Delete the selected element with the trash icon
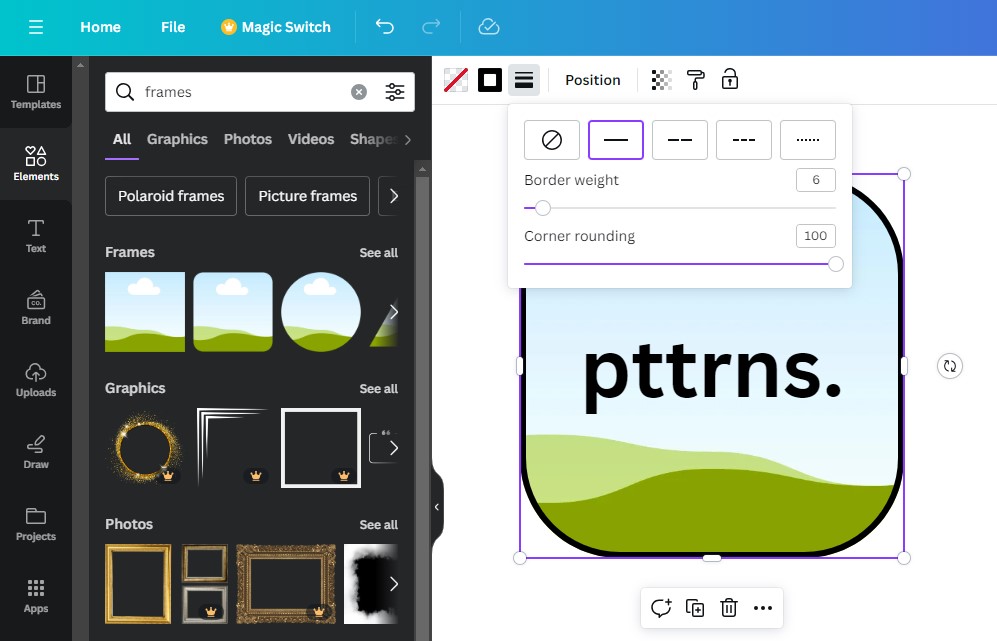 point(729,608)
